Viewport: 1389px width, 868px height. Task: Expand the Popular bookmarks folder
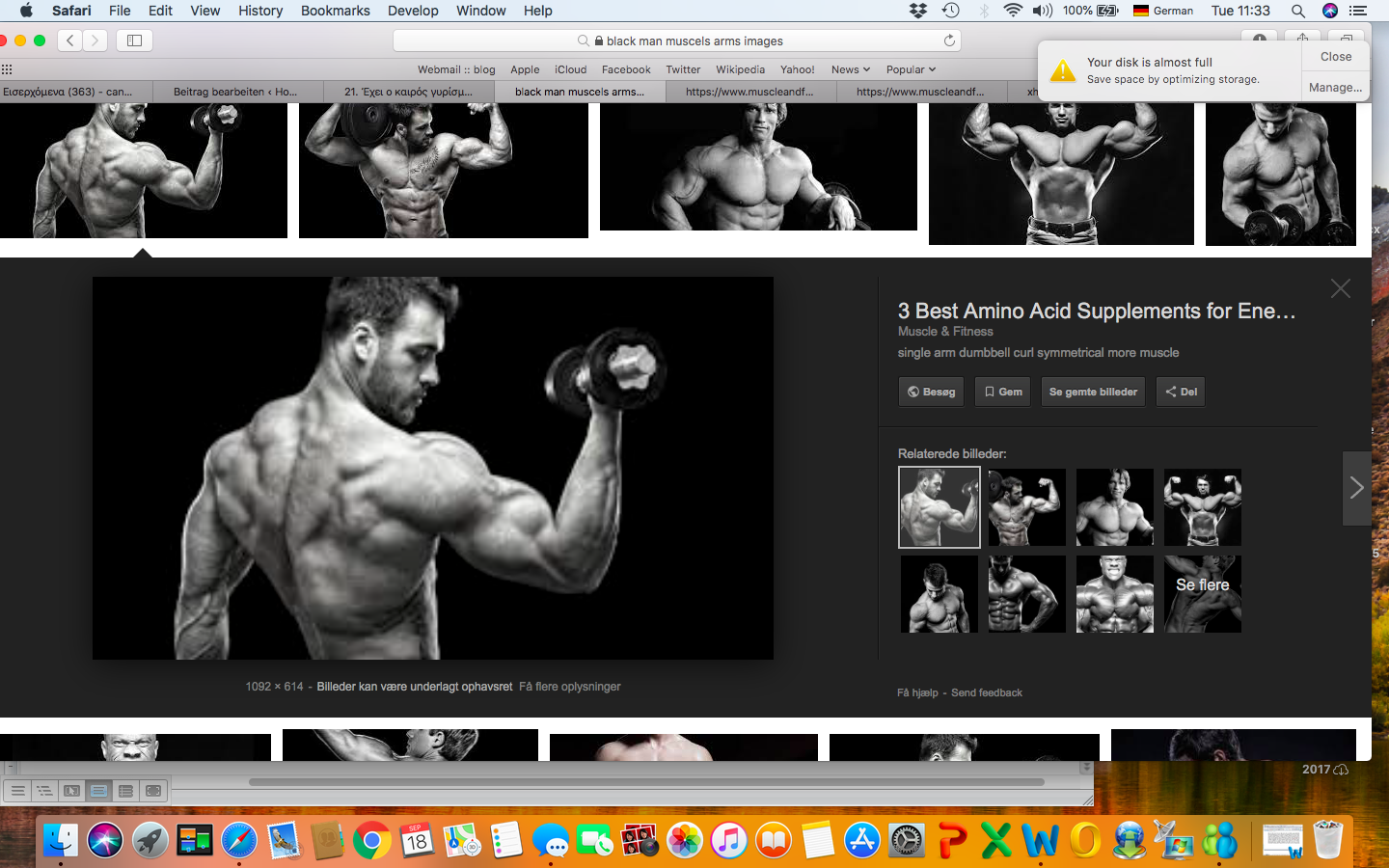point(911,69)
